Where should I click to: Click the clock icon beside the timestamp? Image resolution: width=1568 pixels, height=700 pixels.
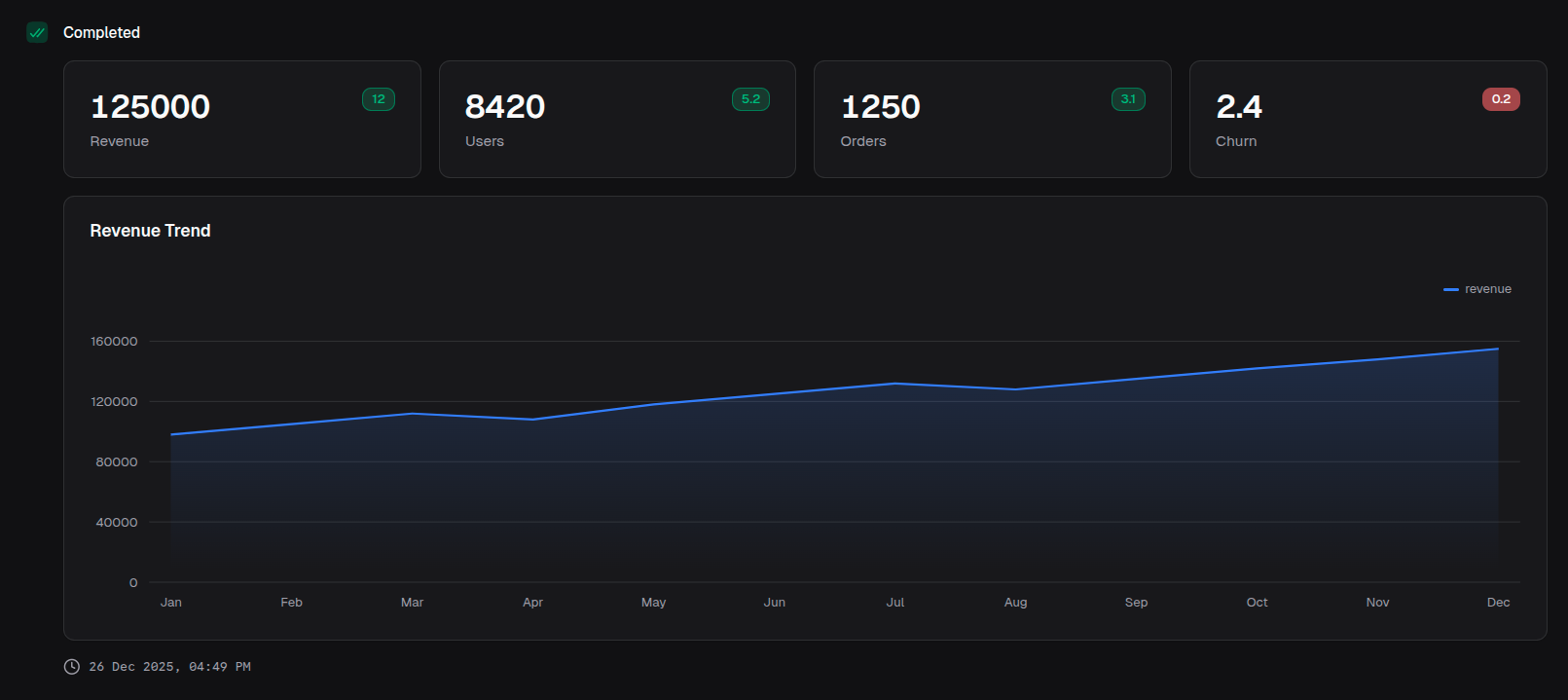coord(71,667)
